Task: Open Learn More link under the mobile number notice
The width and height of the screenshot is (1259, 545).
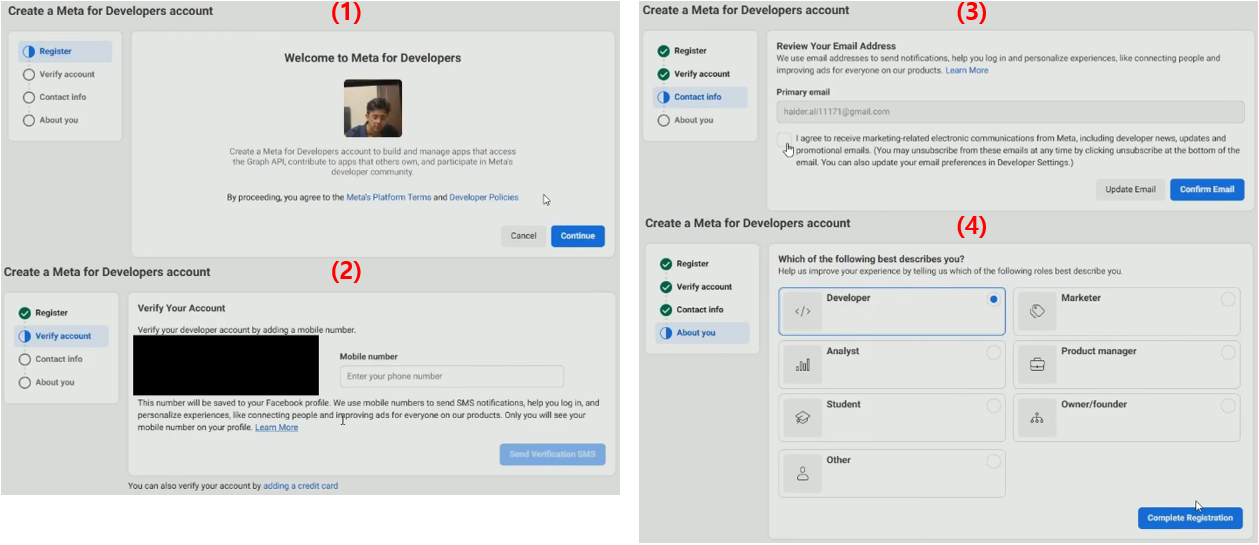Action: pyautogui.click(x=276, y=427)
